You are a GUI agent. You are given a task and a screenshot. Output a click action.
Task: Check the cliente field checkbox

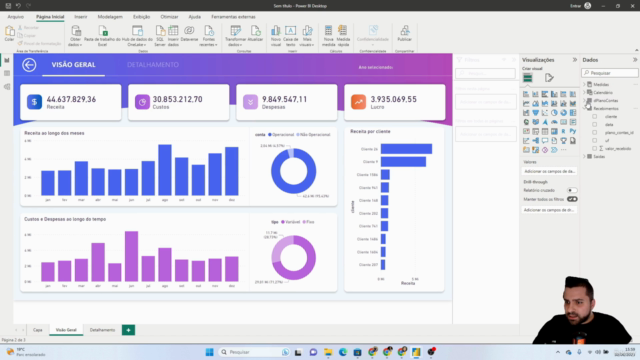(x=595, y=117)
